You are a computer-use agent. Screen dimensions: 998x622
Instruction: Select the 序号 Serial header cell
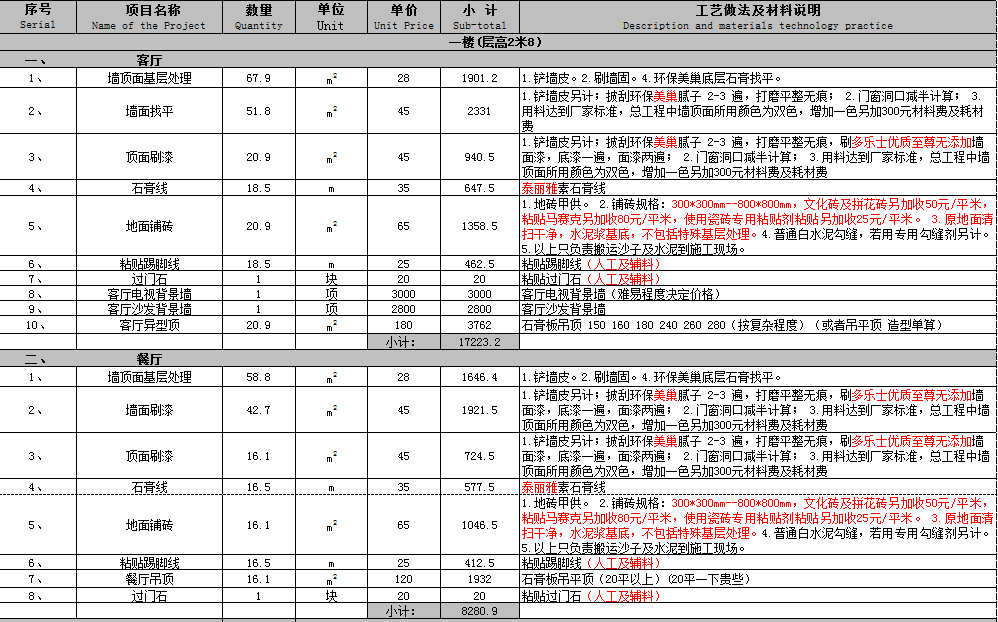tap(38, 17)
